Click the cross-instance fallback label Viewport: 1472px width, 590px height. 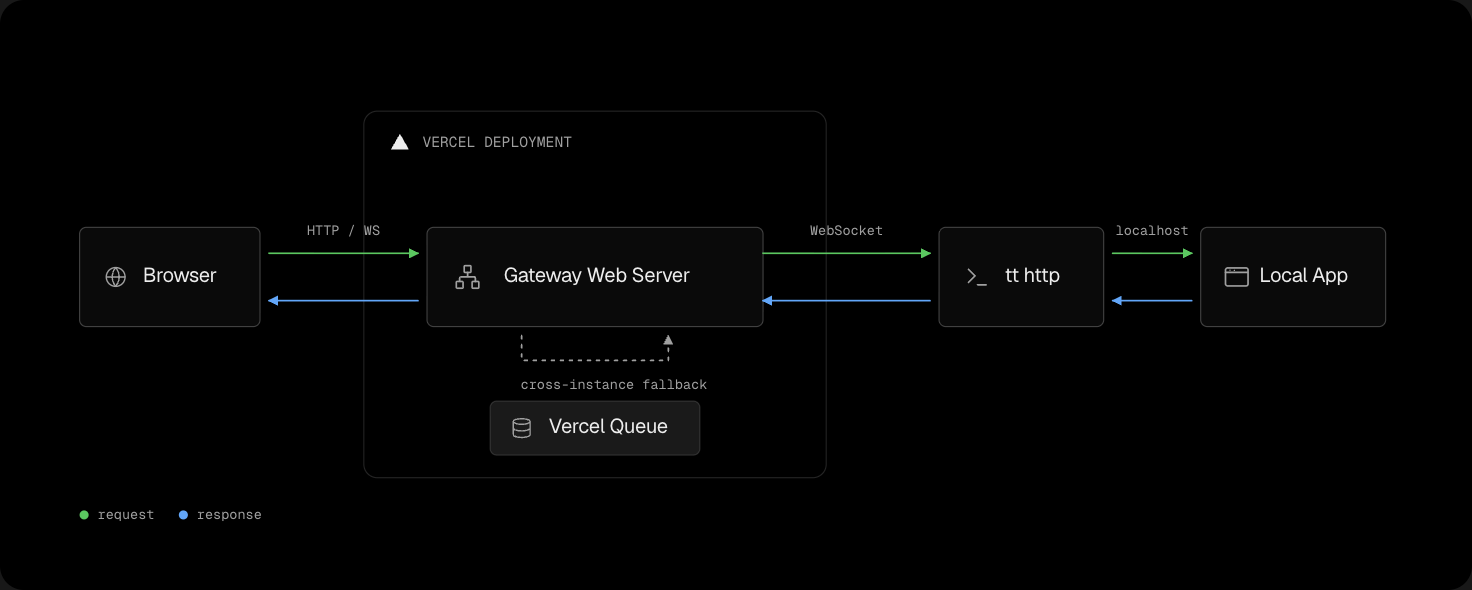tap(614, 385)
